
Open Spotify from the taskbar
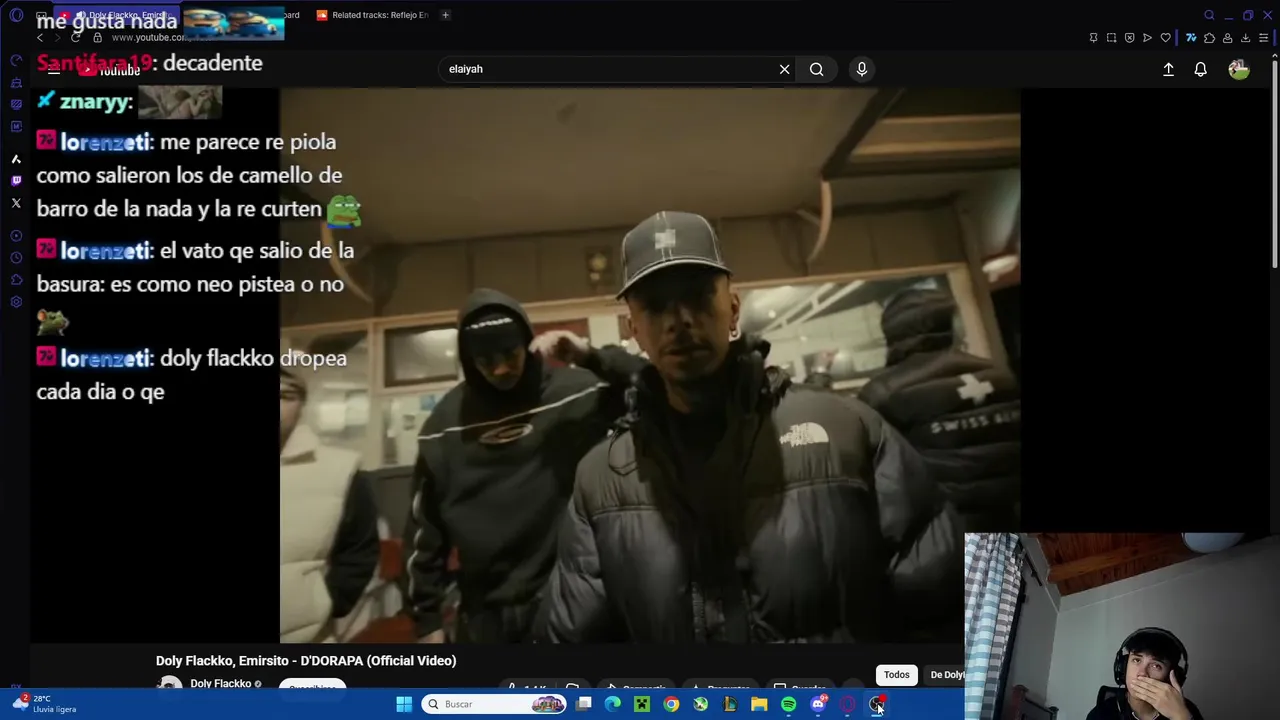(x=788, y=704)
